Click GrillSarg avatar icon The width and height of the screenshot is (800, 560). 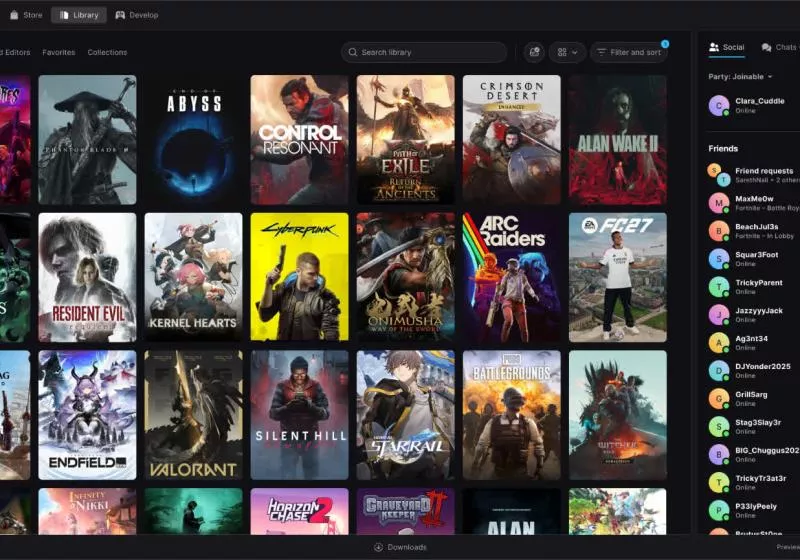719,399
